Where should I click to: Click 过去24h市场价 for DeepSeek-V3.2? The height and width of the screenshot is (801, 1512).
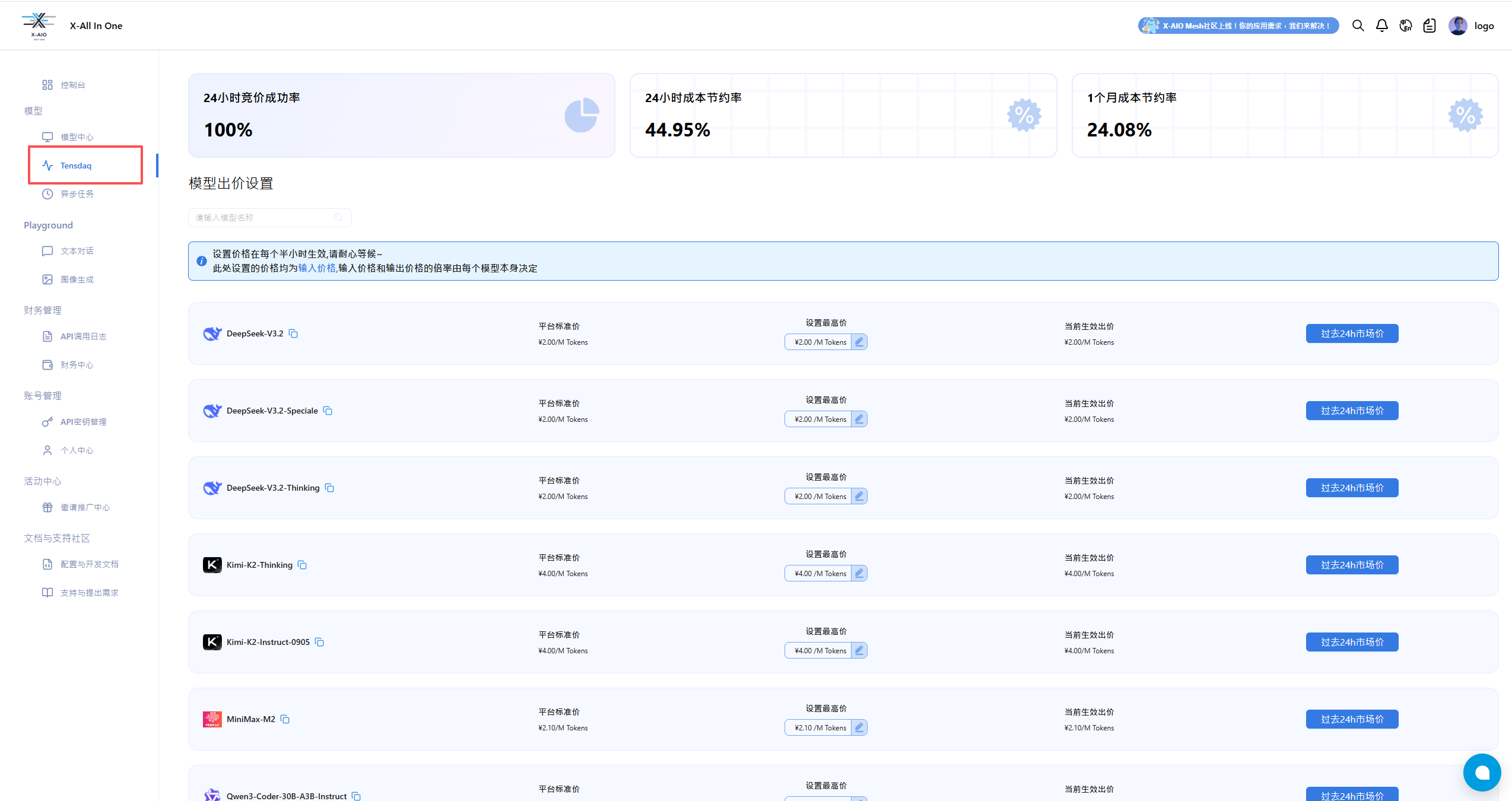tap(1352, 333)
